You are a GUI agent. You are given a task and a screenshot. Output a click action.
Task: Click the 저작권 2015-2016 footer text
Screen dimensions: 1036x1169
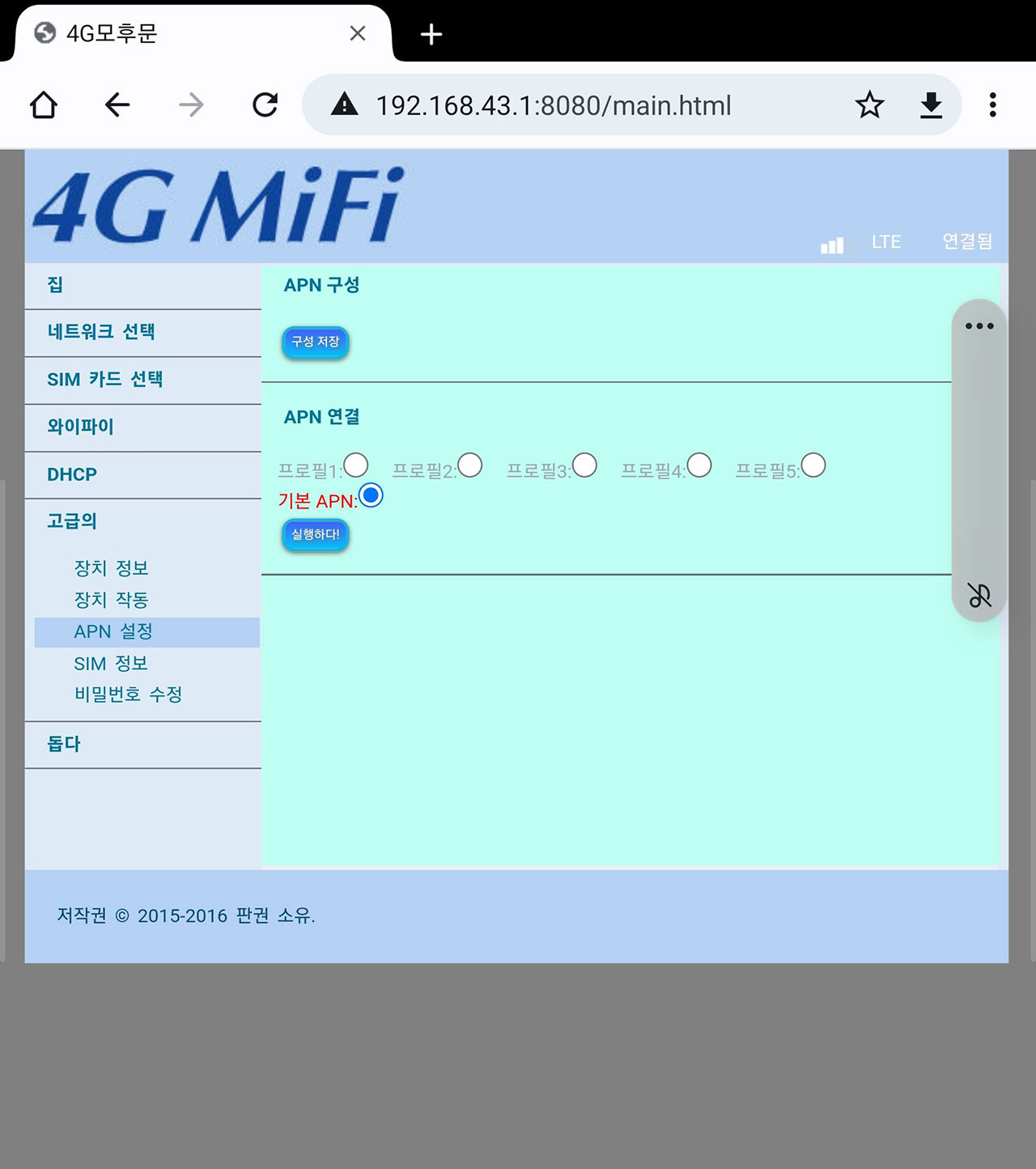coord(186,916)
